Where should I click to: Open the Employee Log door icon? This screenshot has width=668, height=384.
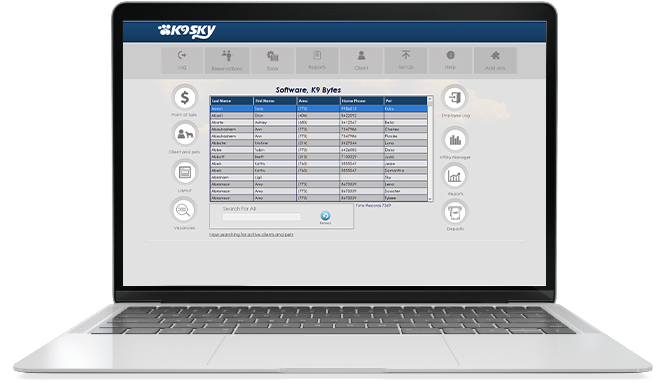pyautogui.click(x=455, y=98)
